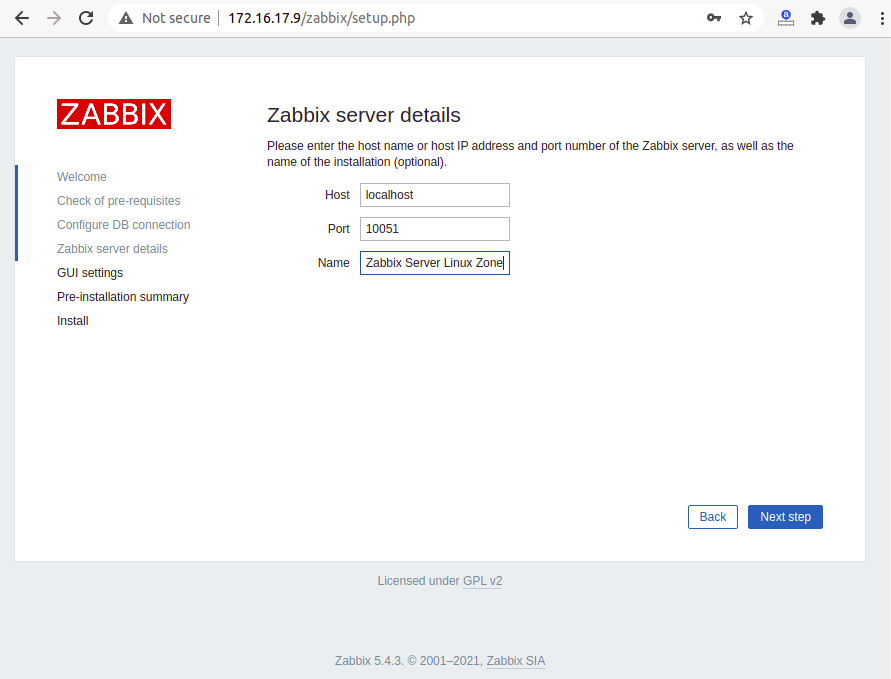Go back with the browser back arrow
Viewport: 891px width, 679px height.
tap(22, 18)
